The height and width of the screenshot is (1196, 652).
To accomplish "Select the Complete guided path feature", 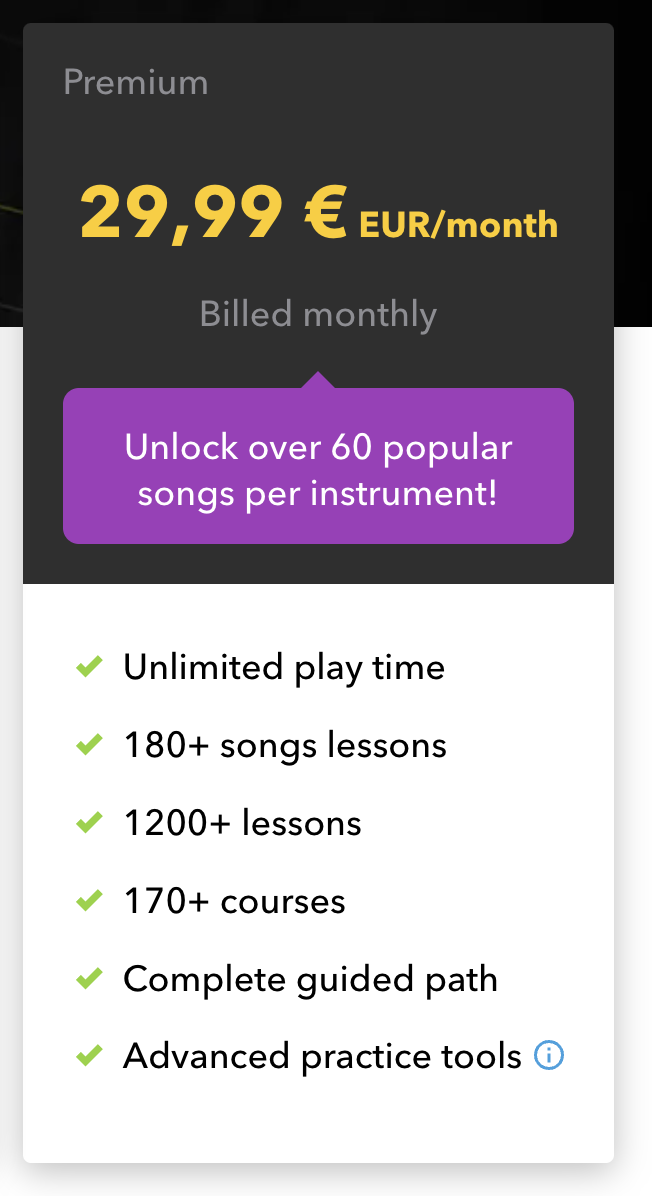I will [310, 979].
